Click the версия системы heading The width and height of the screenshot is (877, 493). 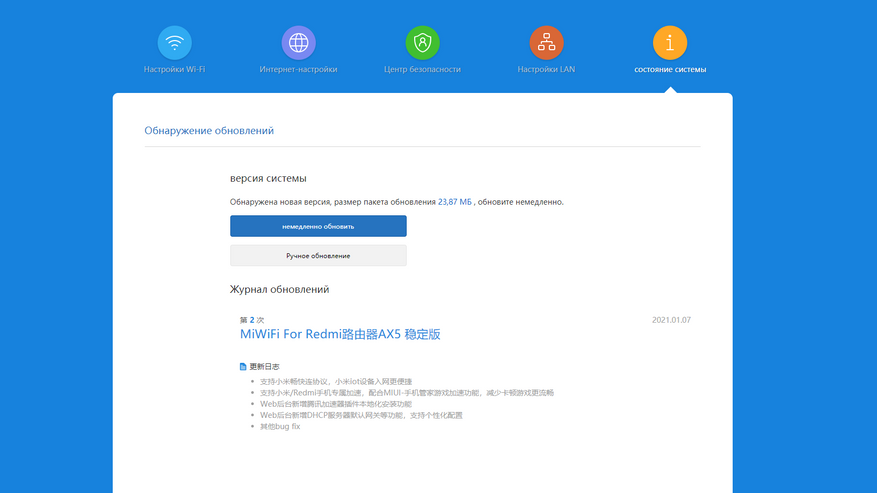(268, 179)
